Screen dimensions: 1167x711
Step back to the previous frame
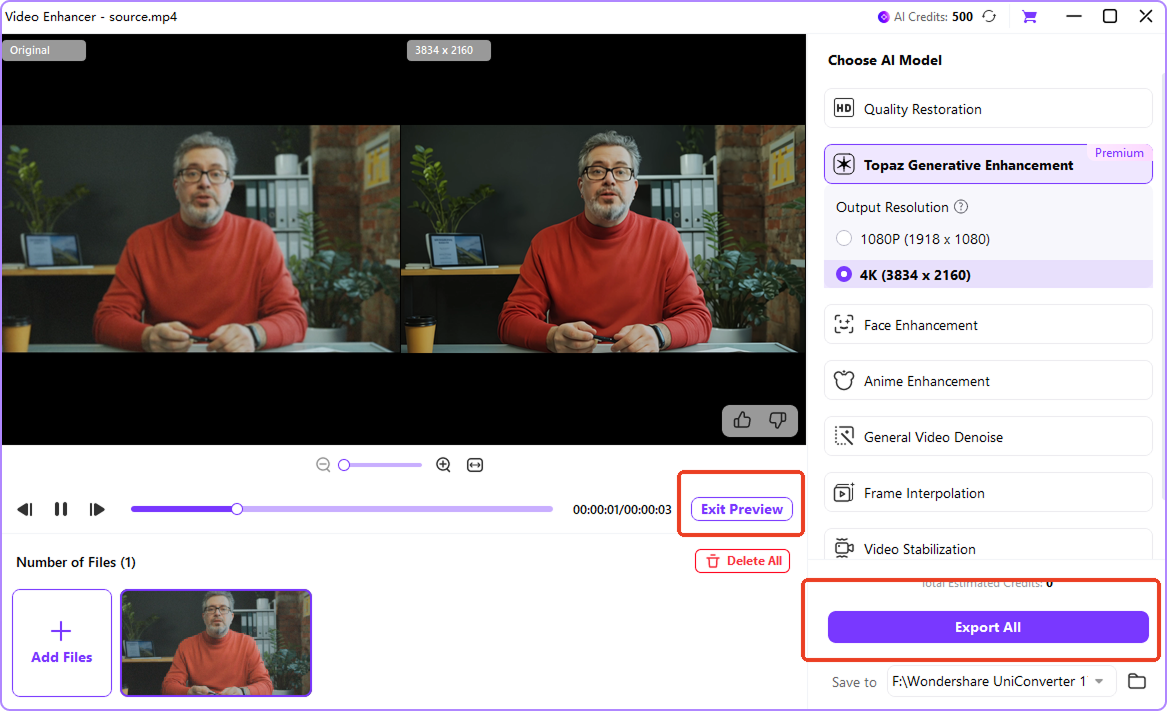tap(25, 509)
